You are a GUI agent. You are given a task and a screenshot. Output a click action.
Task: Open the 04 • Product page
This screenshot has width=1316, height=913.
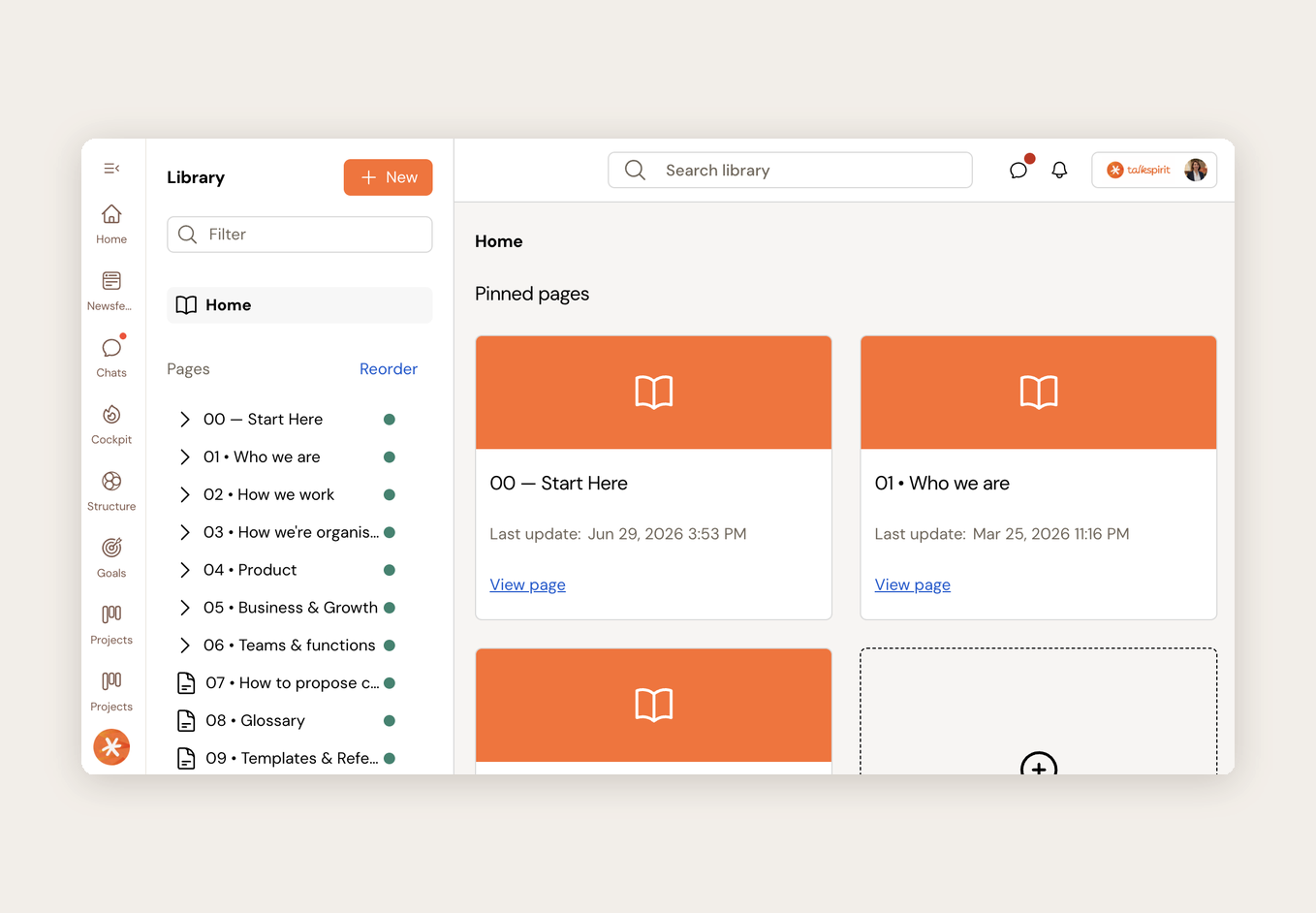pos(250,570)
